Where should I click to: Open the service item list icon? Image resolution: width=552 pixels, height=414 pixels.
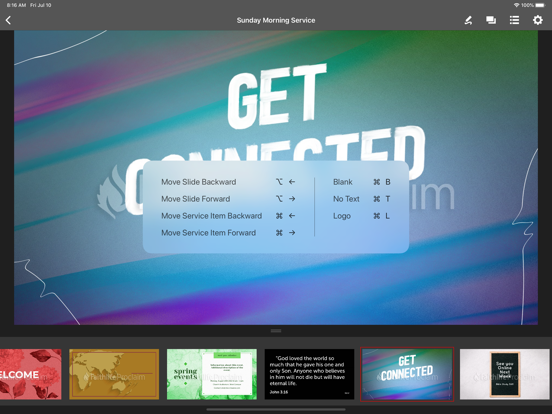pyautogui.click(x=514, y=20)
